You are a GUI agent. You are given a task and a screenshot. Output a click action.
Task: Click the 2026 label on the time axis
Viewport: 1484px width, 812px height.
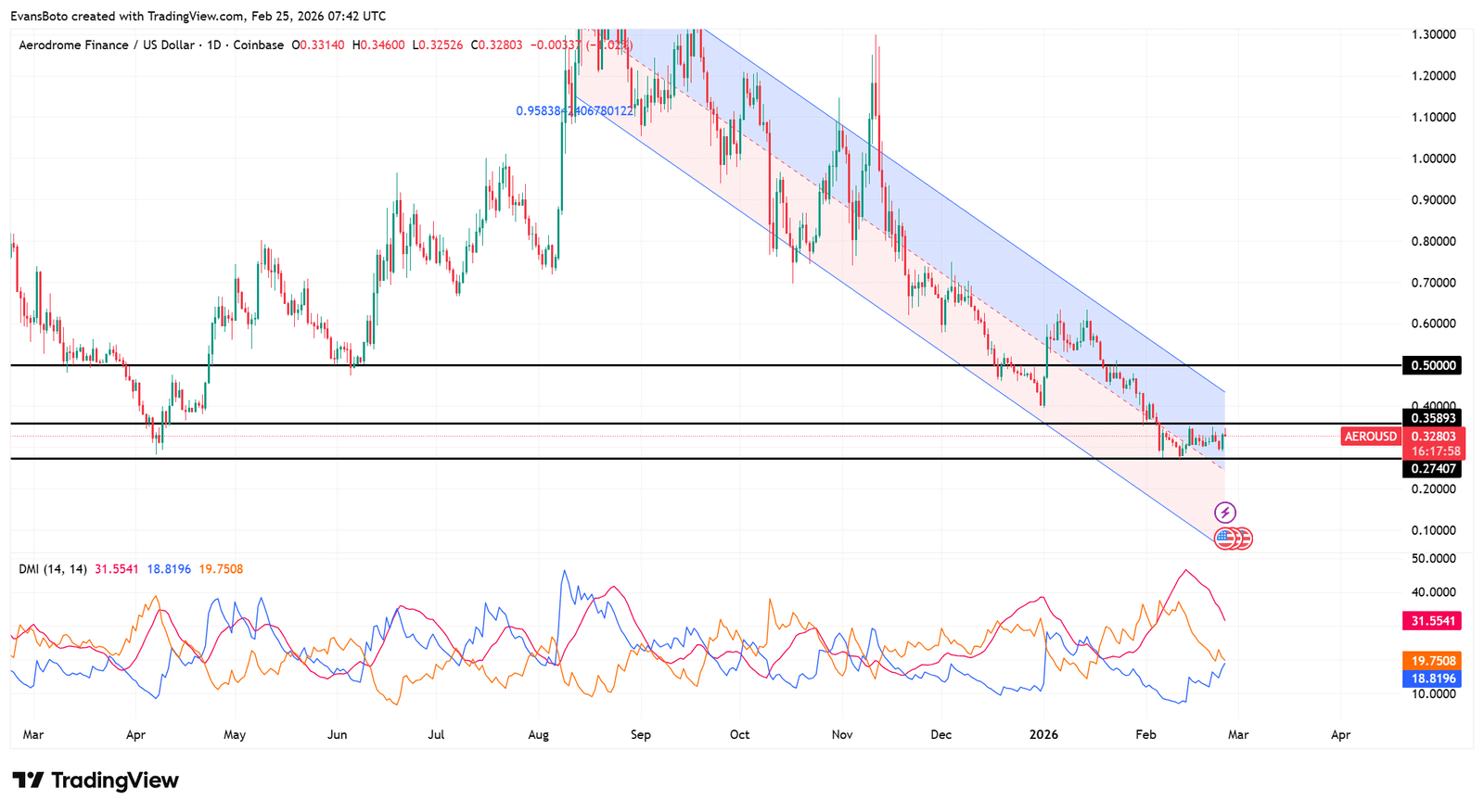(1043, 735)
